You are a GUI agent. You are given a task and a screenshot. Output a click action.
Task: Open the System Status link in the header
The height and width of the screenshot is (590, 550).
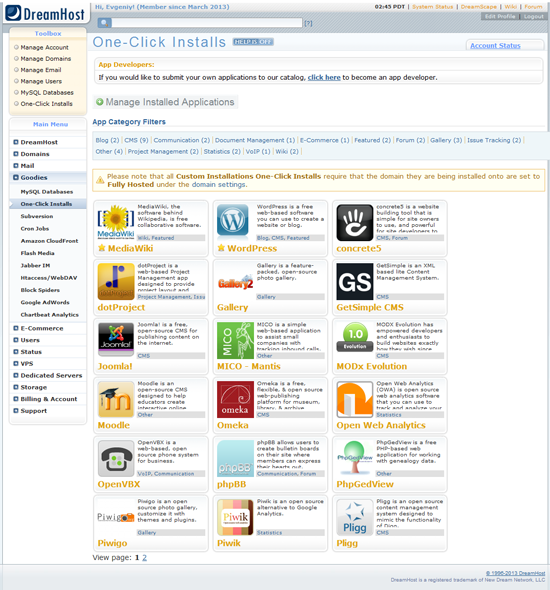[433, 7]
